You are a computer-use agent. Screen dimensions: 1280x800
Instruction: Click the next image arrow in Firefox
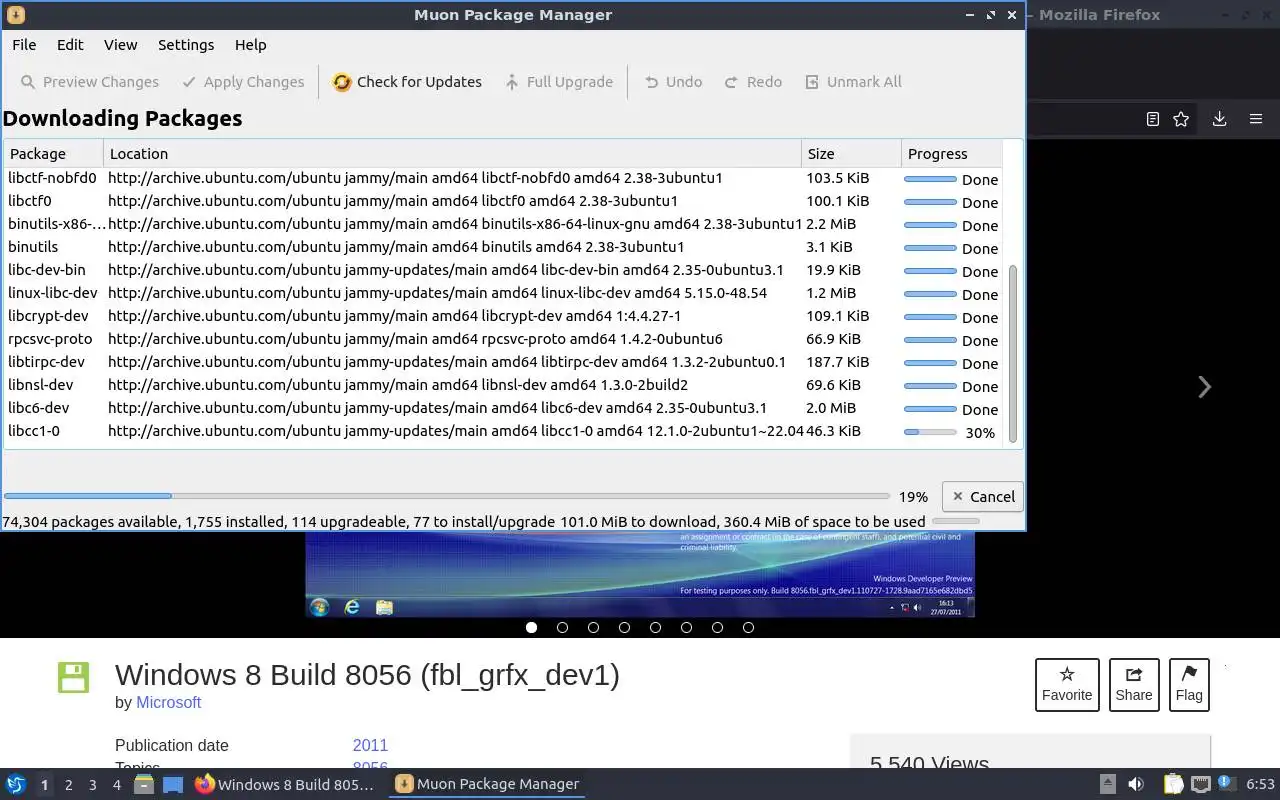coord(1204,387)
